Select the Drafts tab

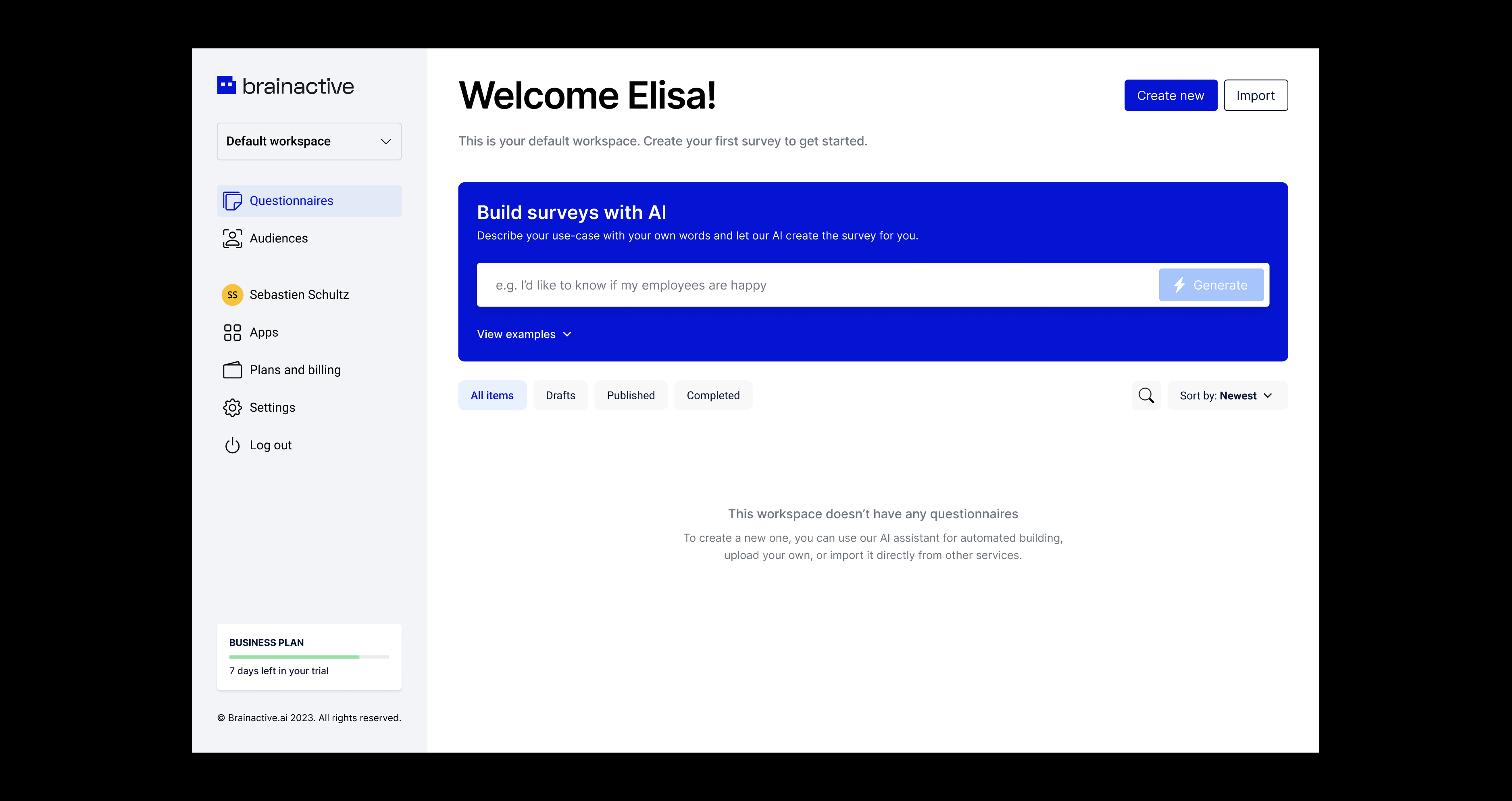(560, 395)
